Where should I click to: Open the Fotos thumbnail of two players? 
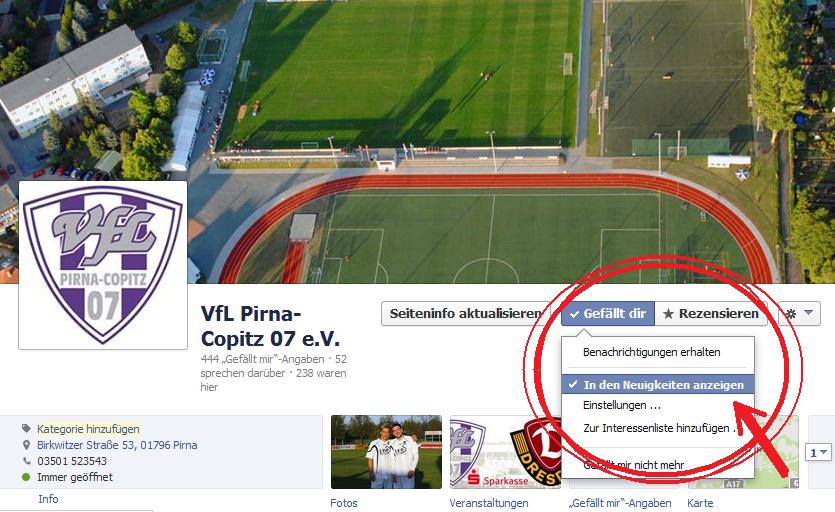[386, 452]
